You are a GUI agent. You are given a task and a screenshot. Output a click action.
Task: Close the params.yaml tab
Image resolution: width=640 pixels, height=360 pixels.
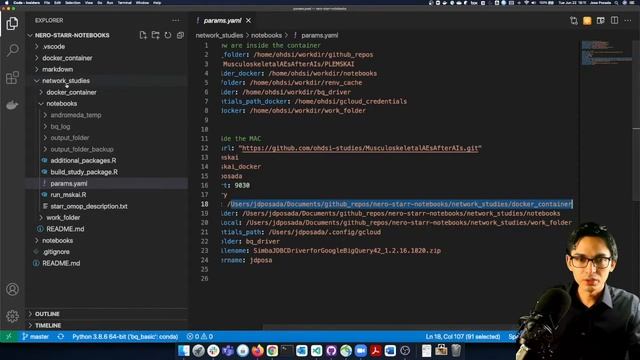point(249,20)
